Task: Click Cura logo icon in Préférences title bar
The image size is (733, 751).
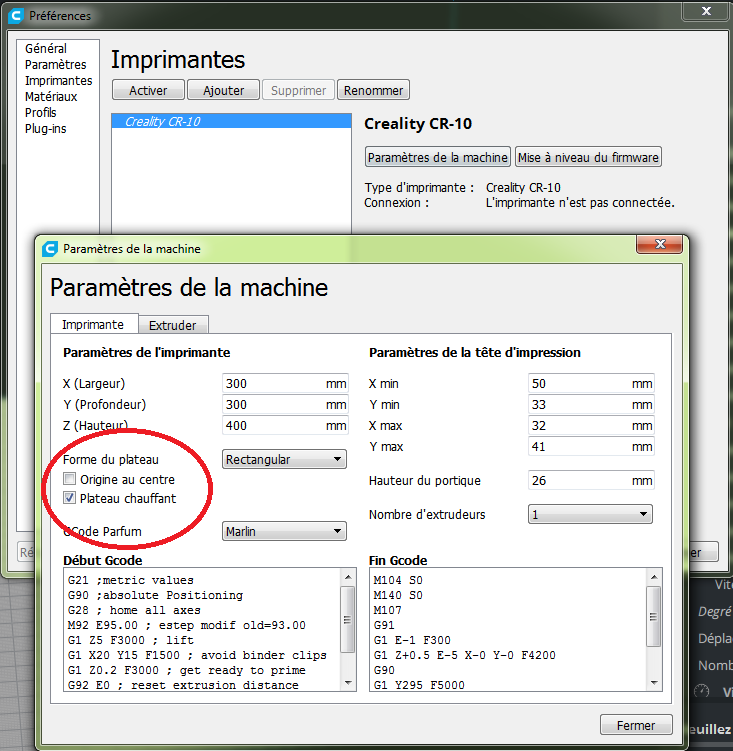Action: 16,16
